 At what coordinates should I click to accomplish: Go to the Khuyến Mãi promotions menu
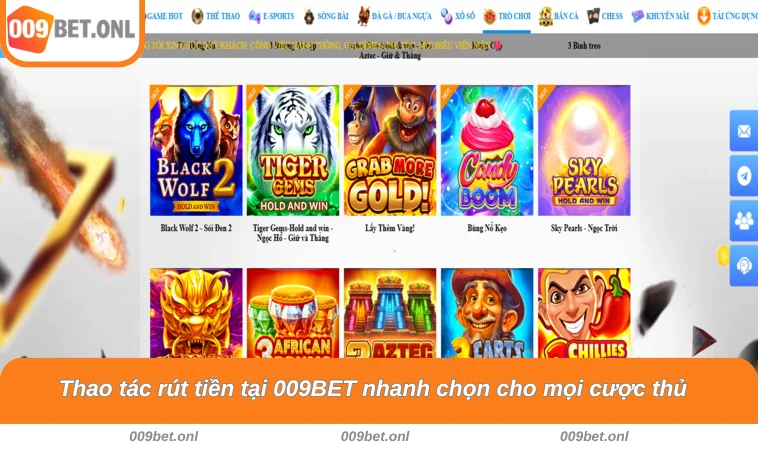click(x=660, y=16)
